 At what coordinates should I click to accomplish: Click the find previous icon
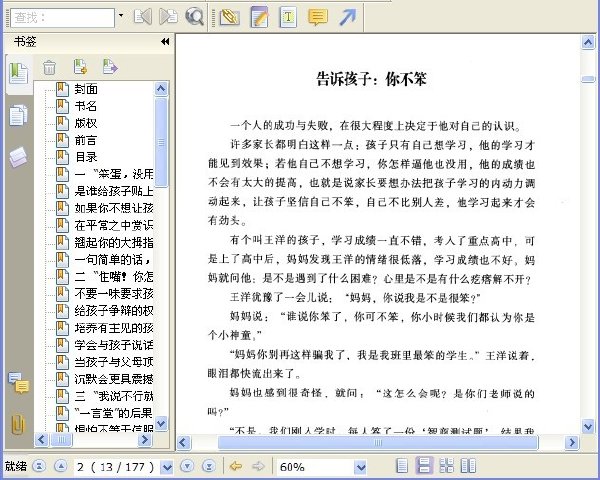(x=142, y=17)
